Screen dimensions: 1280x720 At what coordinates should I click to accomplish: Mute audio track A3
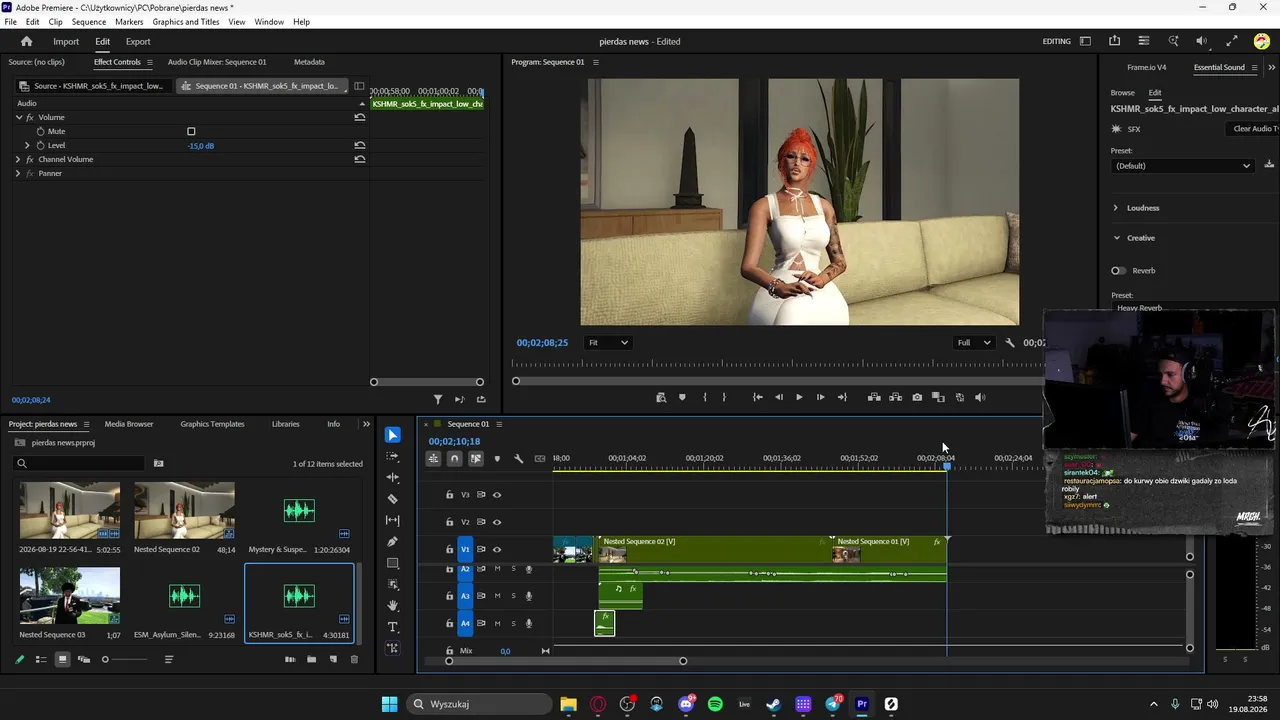497,596
